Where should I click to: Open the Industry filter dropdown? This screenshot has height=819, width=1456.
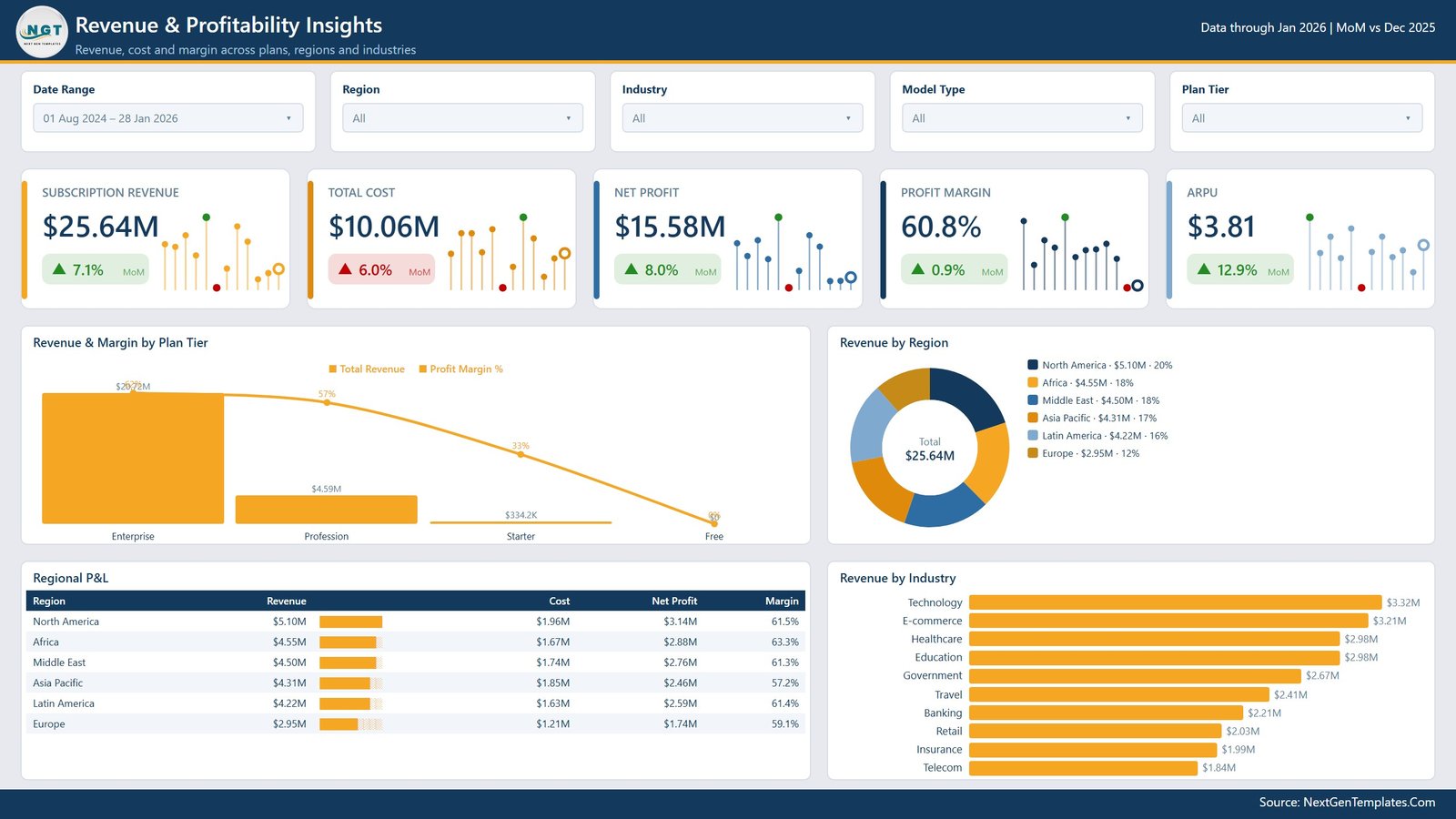coord(743,118)
